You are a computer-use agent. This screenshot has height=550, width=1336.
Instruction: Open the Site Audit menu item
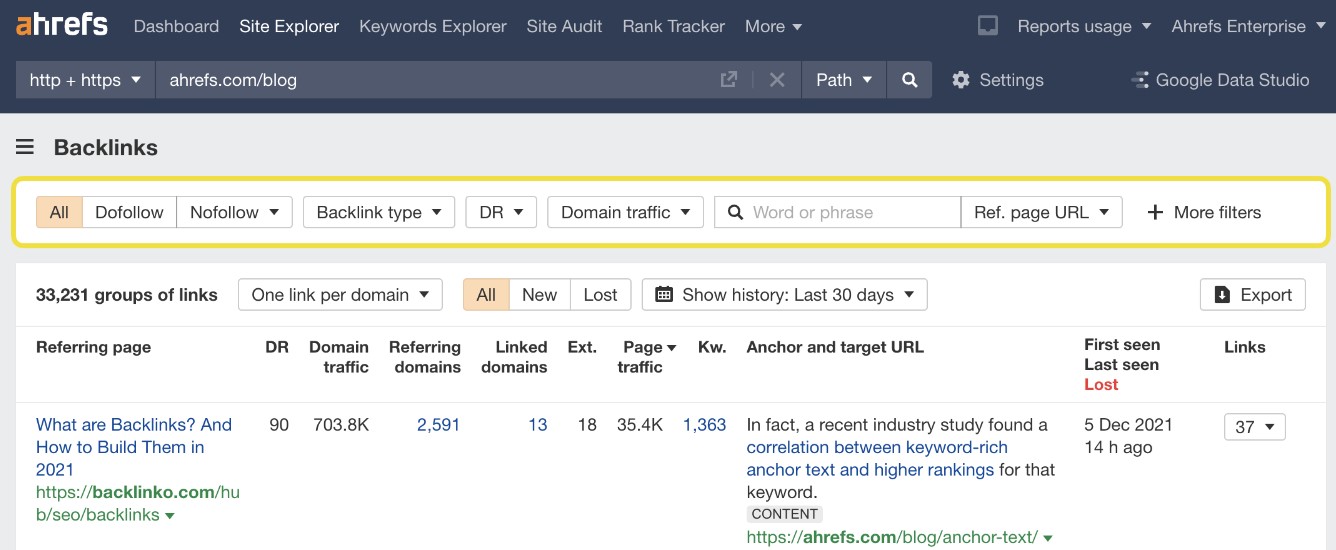pyautogui.click(x=564, y=26)
